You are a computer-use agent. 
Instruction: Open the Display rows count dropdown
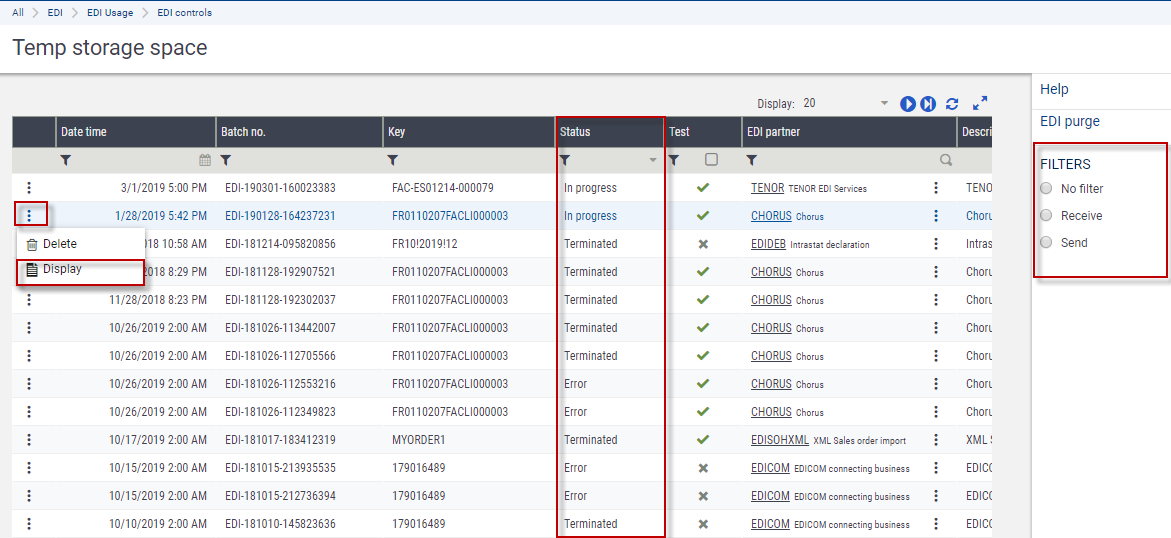[x=884, y=104]
